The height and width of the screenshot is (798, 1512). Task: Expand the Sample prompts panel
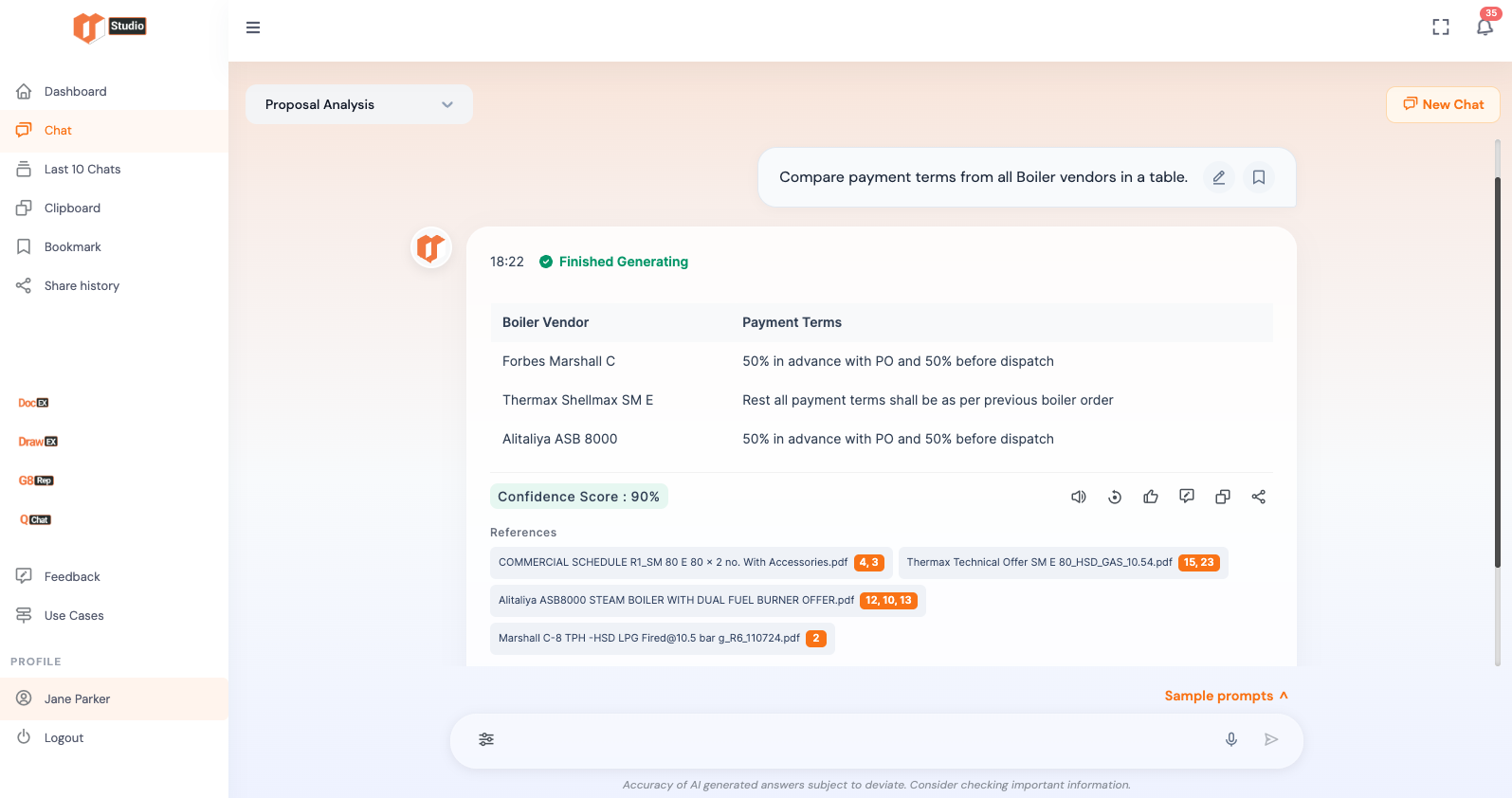click(1226, 696)
